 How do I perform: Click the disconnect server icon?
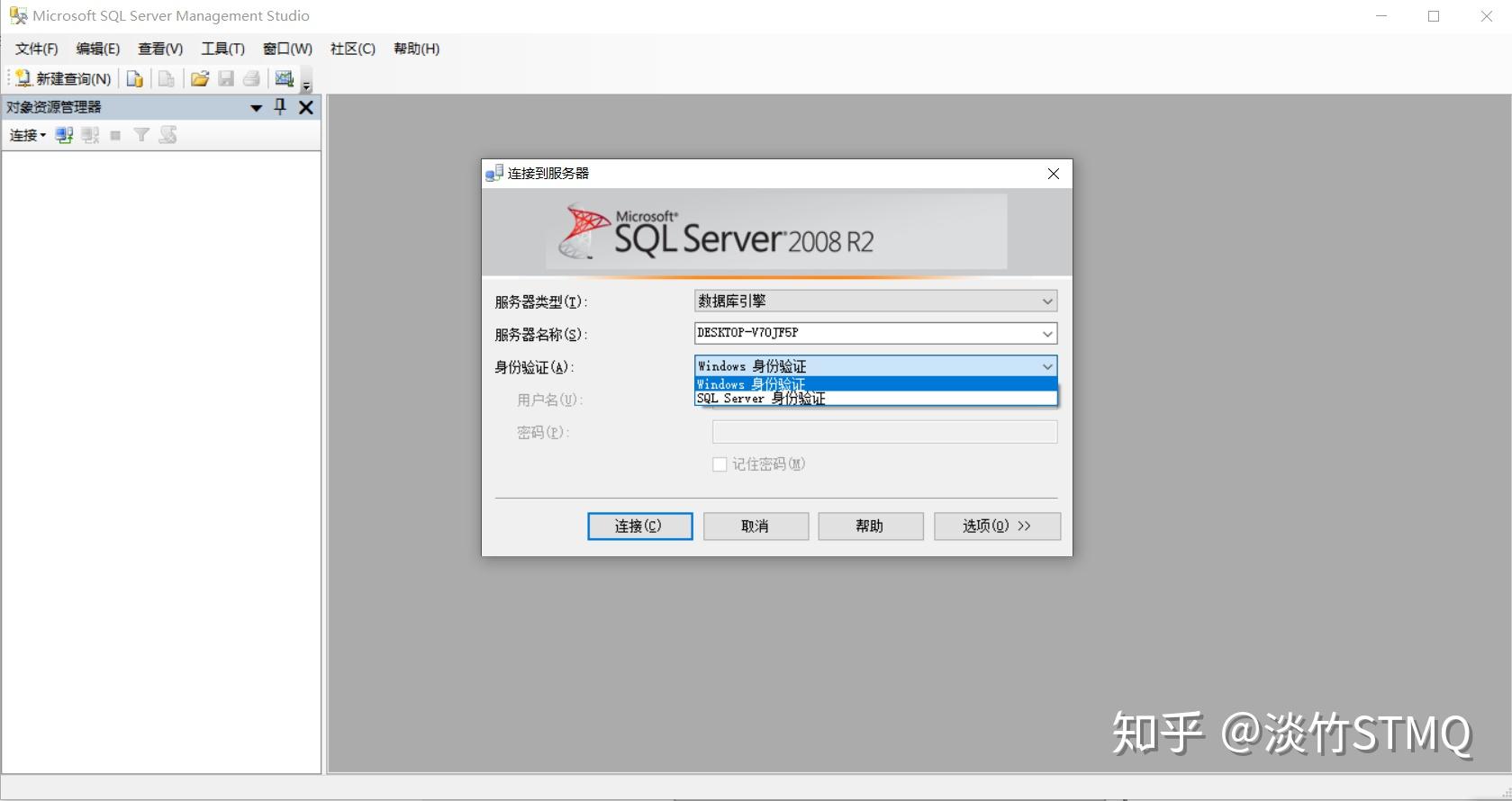90,135
